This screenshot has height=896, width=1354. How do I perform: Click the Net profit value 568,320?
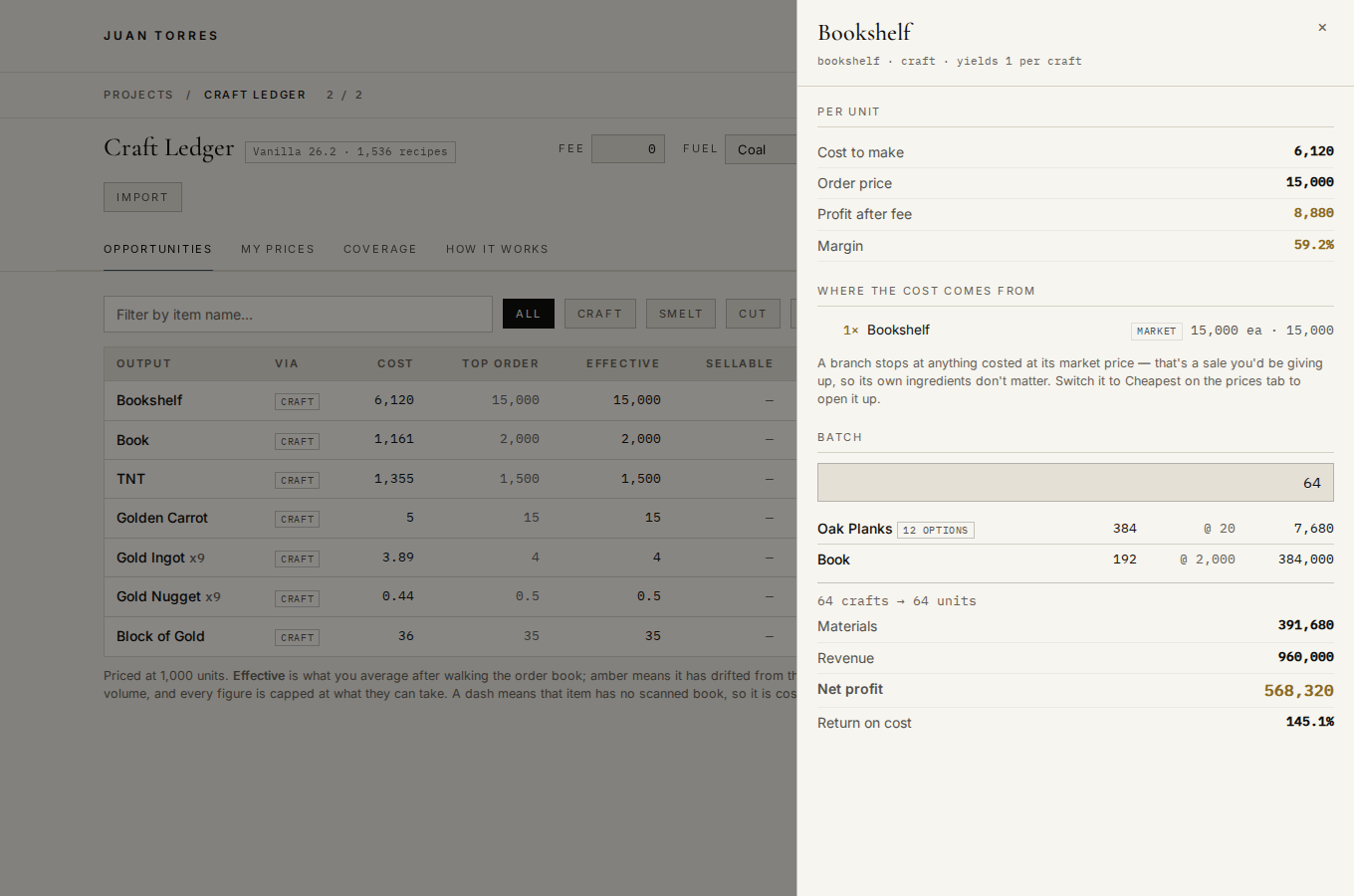tap(1299, 690)
